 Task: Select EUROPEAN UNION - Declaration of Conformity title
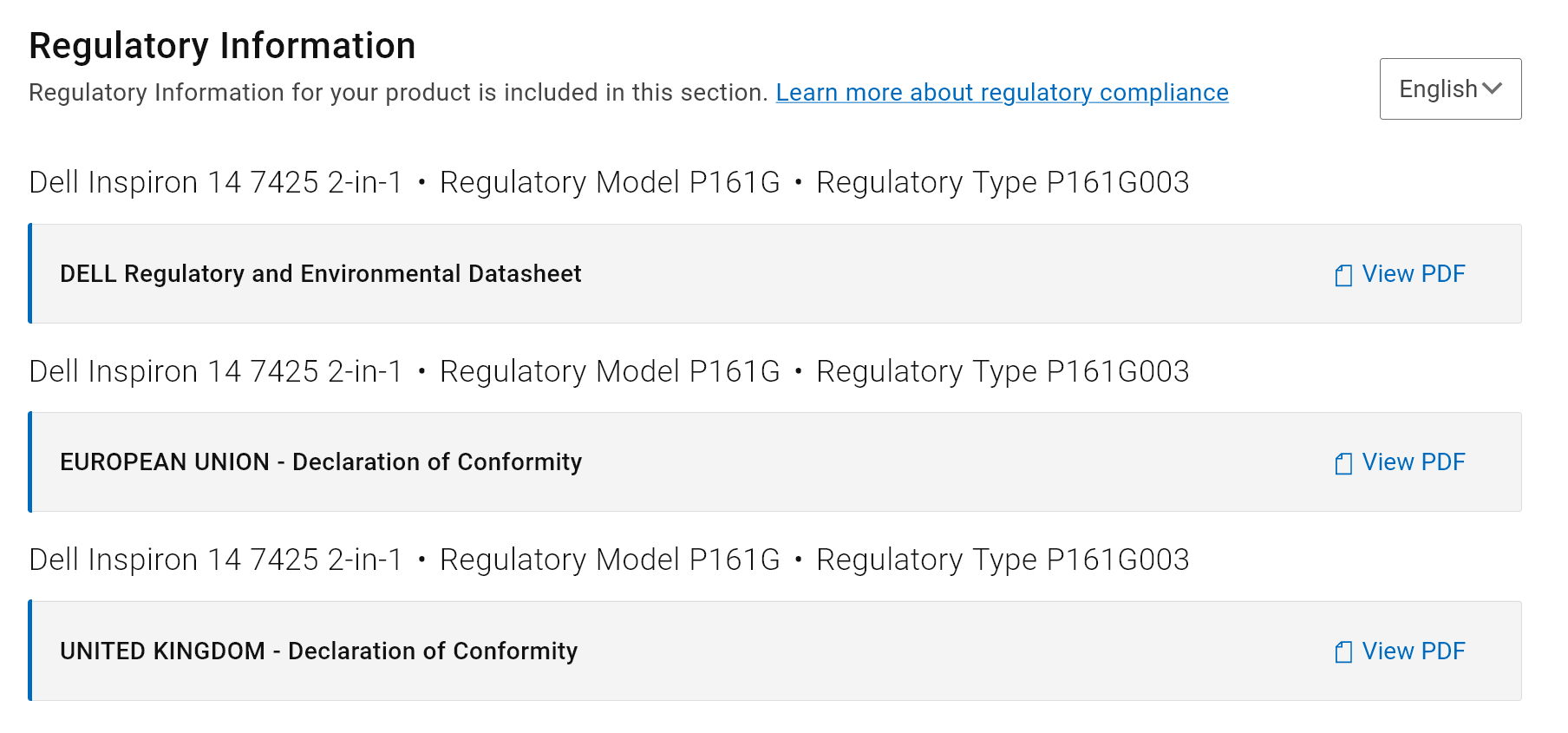(321, 462)
